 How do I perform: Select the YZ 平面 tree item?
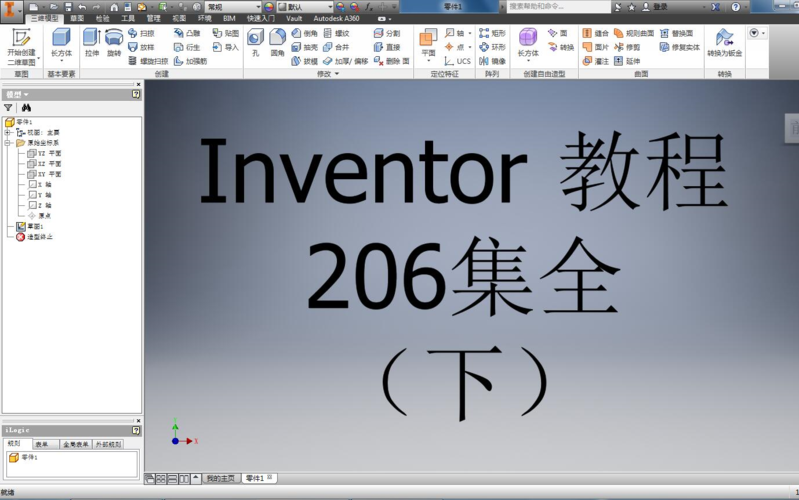coord(44,153)
